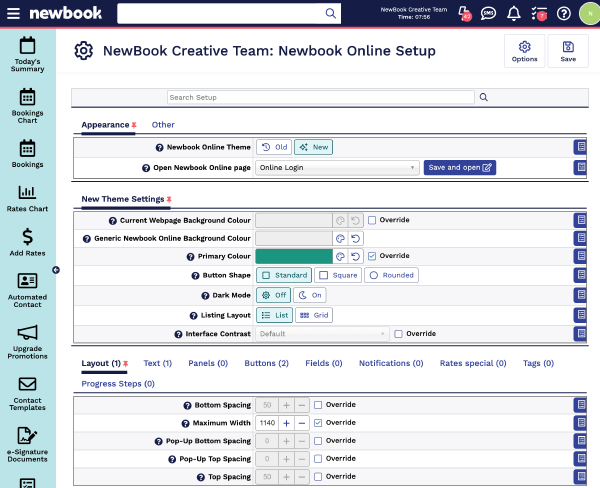
Task: Go to Bookings Chart
Action: 28,106
